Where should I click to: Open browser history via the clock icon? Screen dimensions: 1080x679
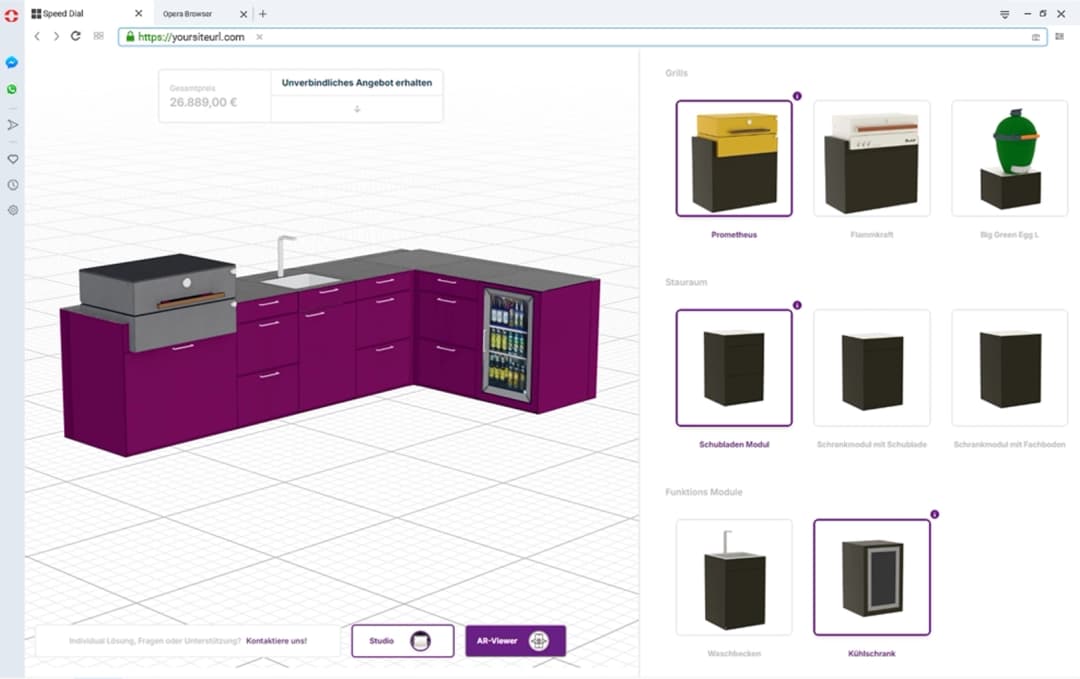pyautogui.click(x=12, y=184)
